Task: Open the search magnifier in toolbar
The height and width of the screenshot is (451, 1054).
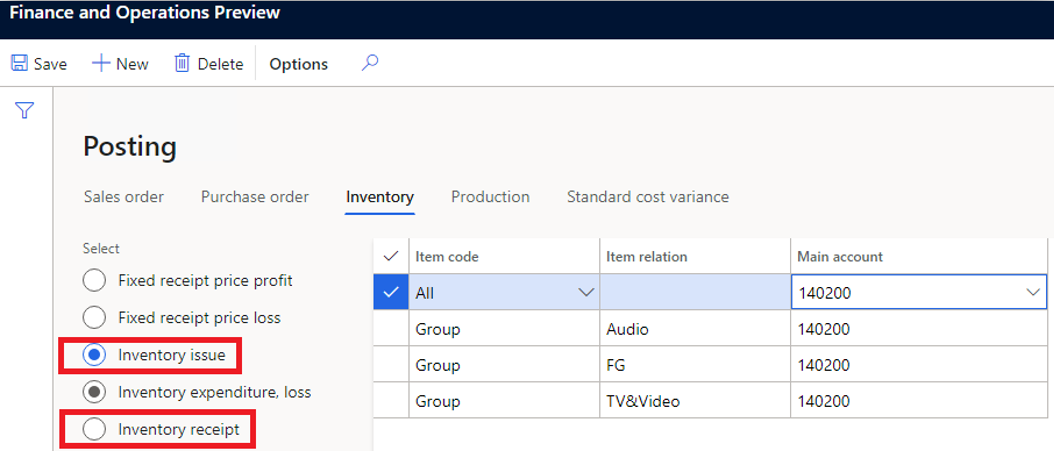Action: (370, 63)
